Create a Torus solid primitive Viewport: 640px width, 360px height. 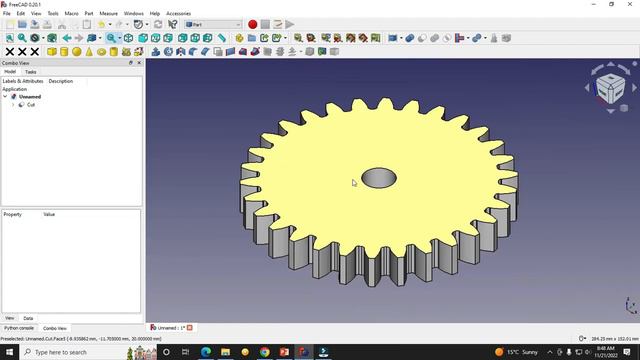(101, 52)
